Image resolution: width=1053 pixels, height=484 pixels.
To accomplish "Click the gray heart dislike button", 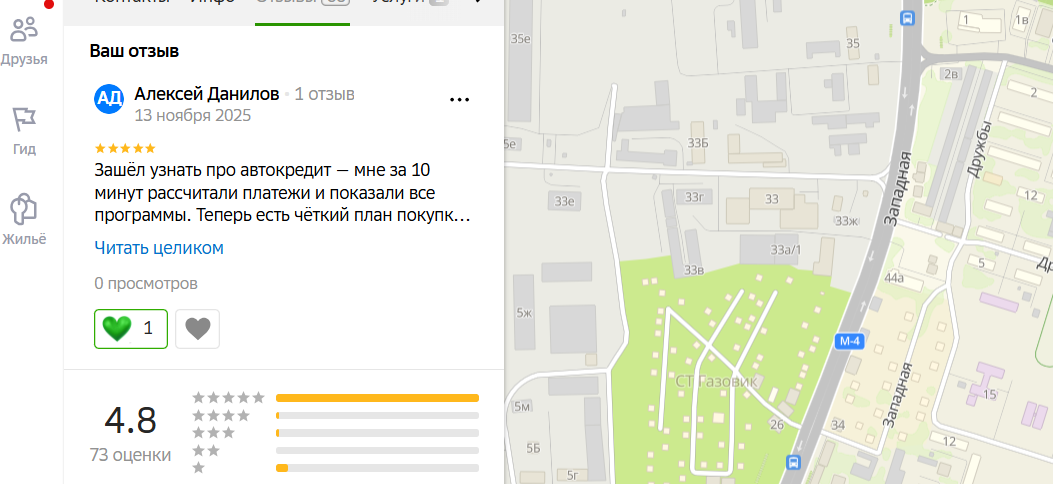I will coord(197,329).
